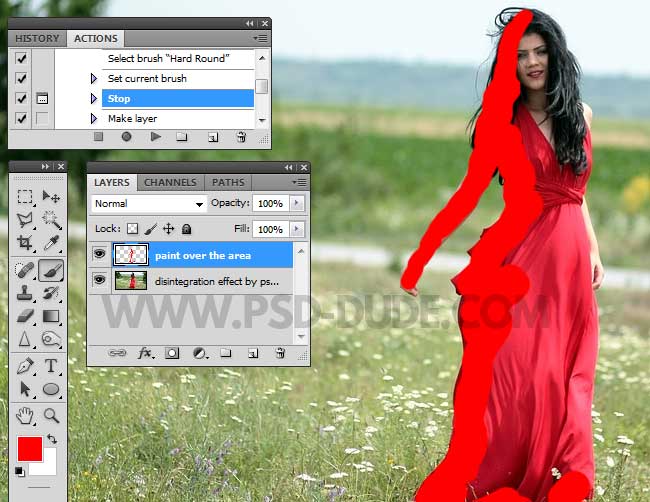
Task: Select the Clone Stamp tool
Action: [25, 293]
